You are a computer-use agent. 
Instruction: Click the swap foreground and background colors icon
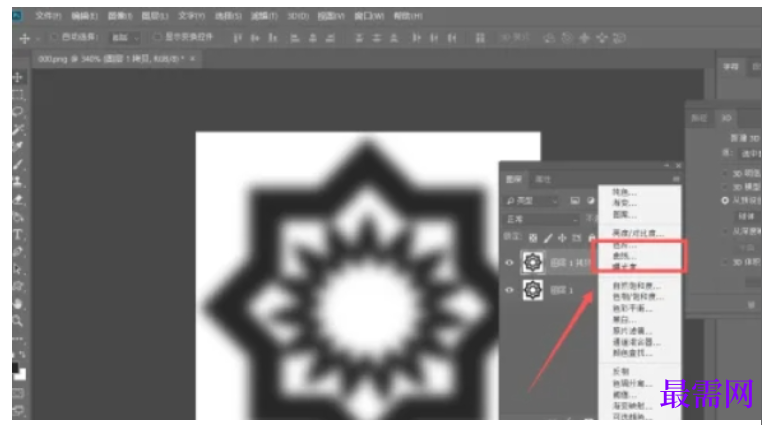[22, 355]
